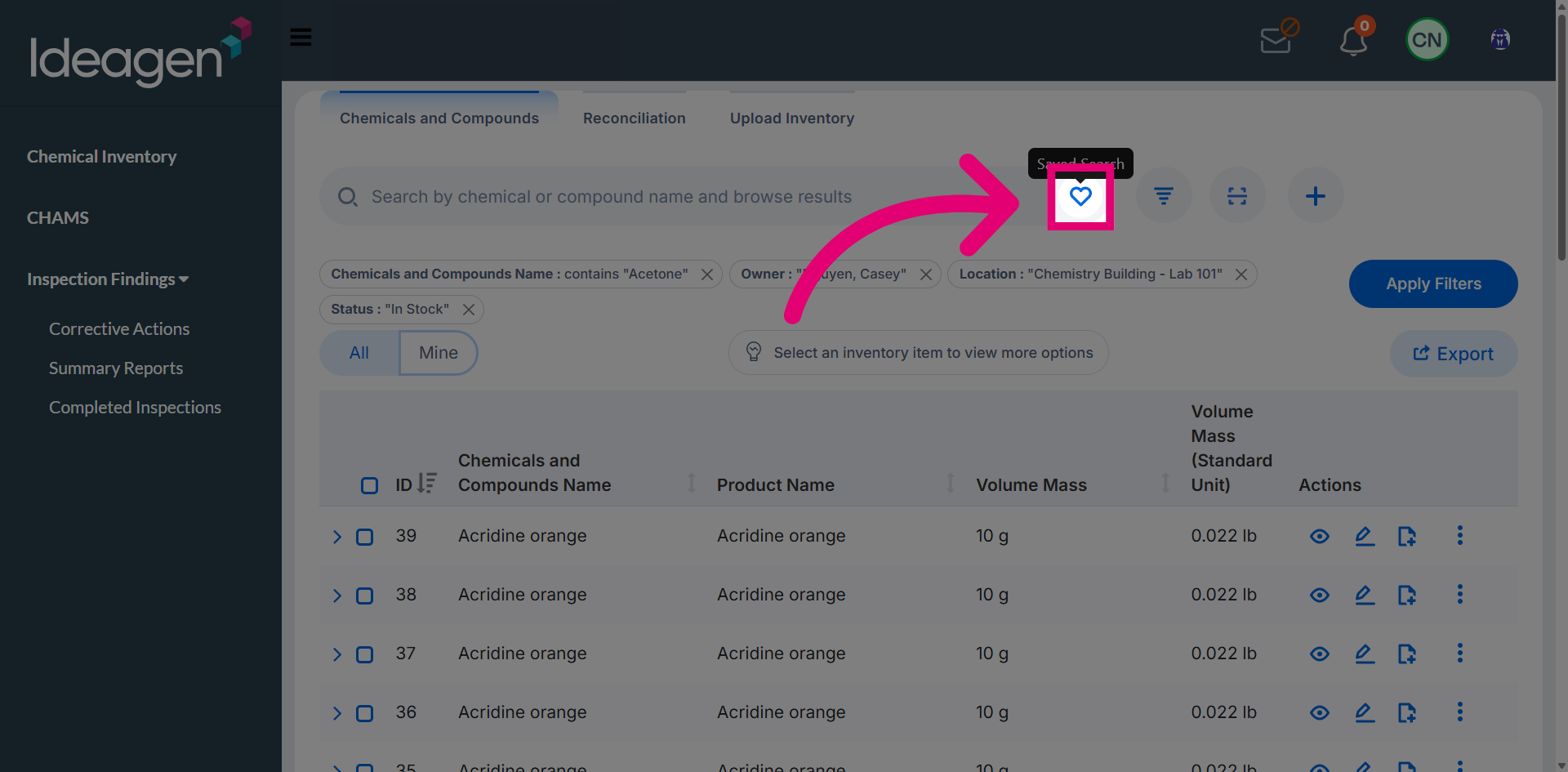Switch list to Mine items

pos(439,353)
